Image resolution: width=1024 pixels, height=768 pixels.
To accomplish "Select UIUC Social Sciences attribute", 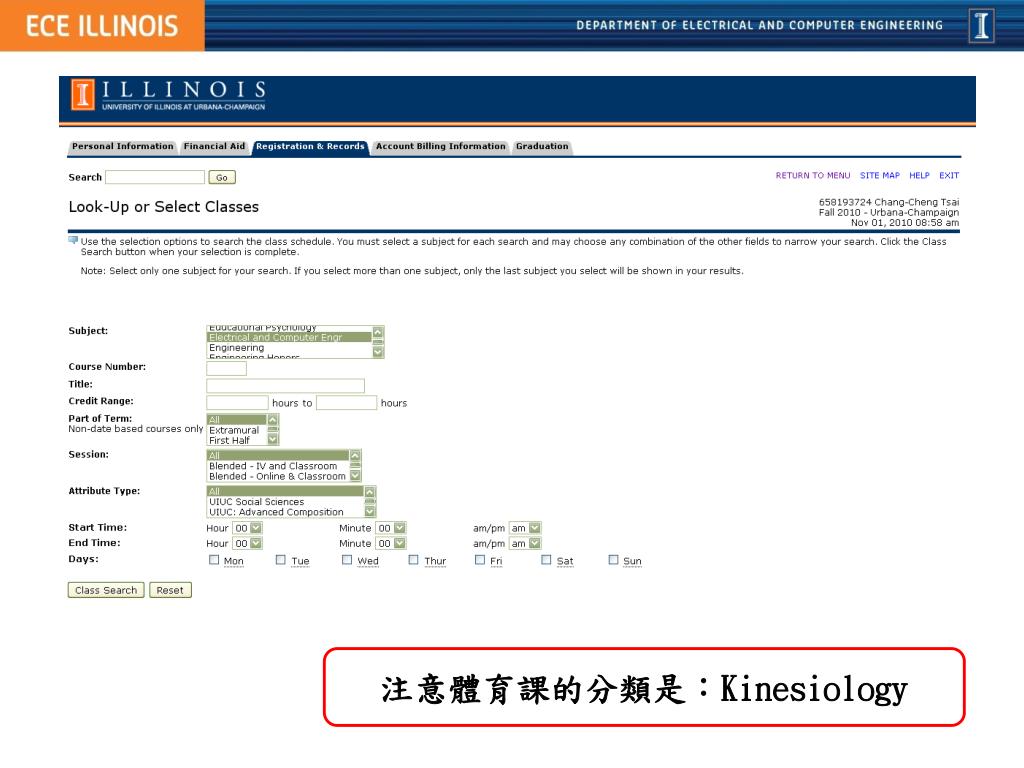I will [x=285, y=502].
